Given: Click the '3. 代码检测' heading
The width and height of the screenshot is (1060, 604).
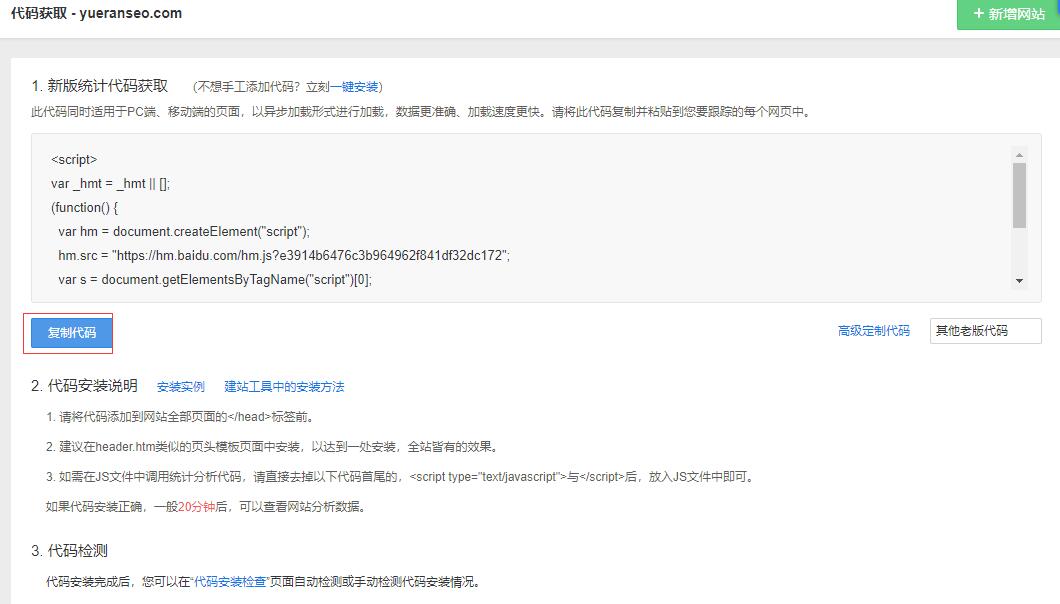Looking at the screenshot, I should click(69, 551).
